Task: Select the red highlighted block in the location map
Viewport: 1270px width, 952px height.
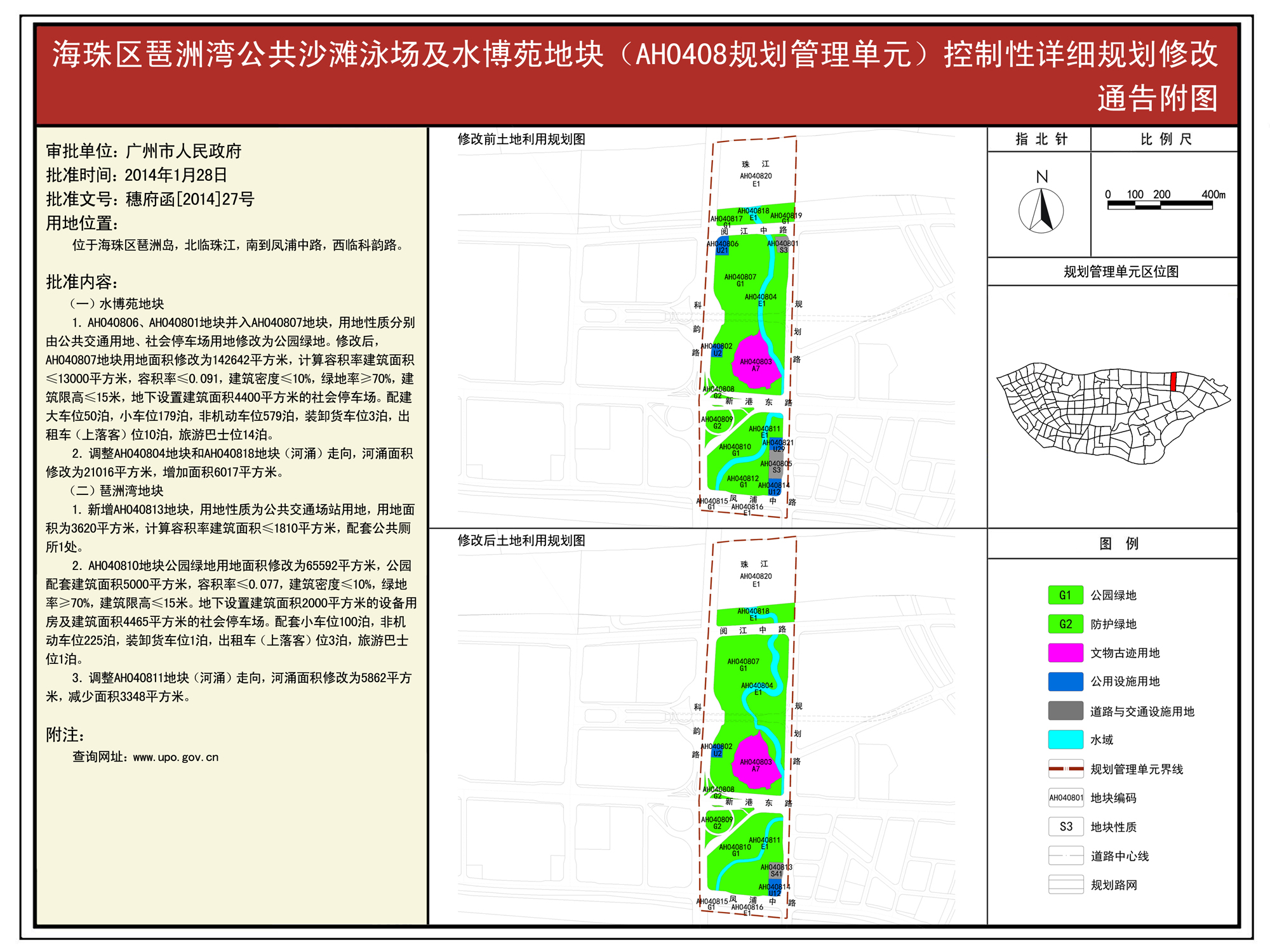Action: coord(1173,381)
